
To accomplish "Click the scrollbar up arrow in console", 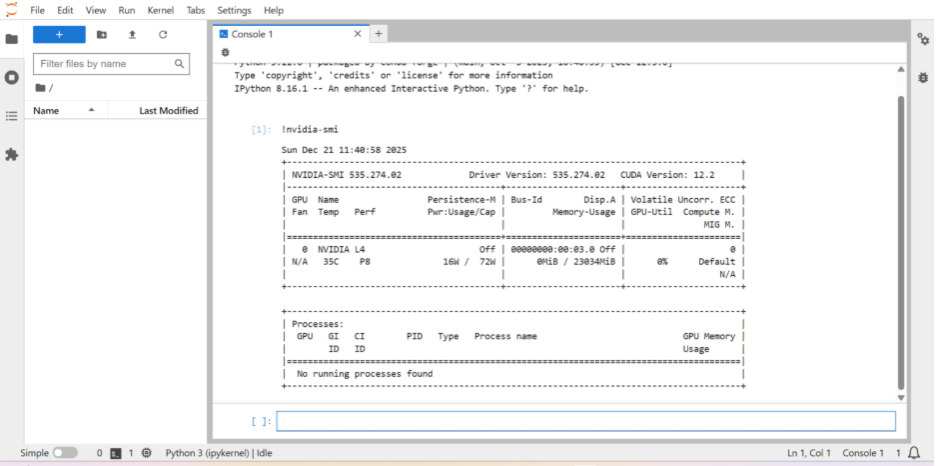I will coord(901,70).
